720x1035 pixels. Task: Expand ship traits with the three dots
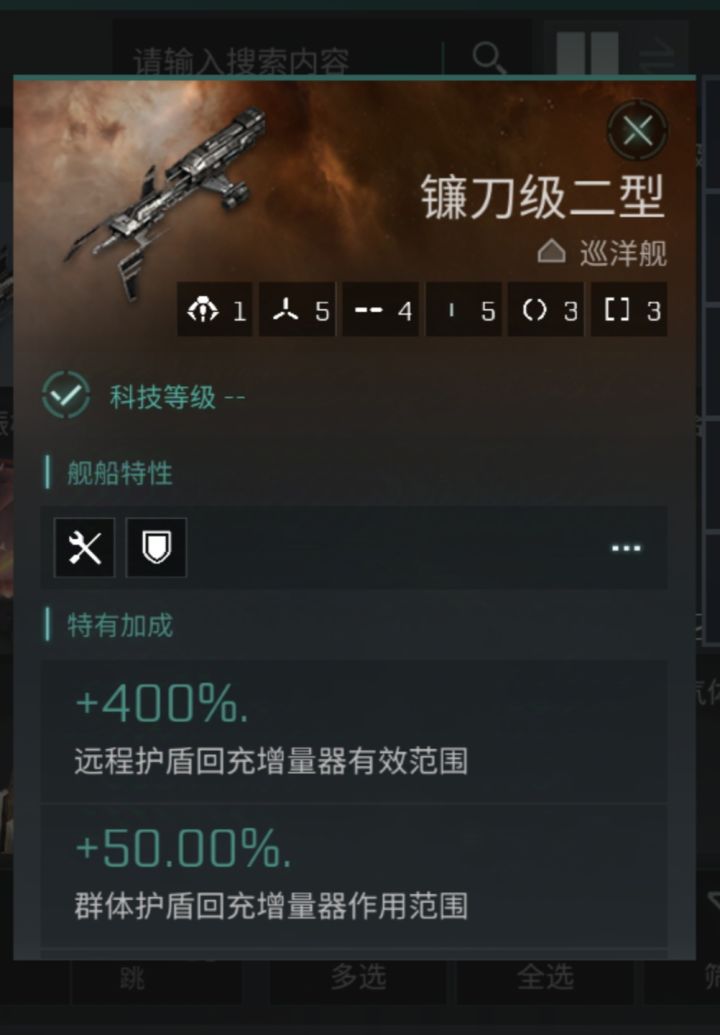(x=626, y=548)
